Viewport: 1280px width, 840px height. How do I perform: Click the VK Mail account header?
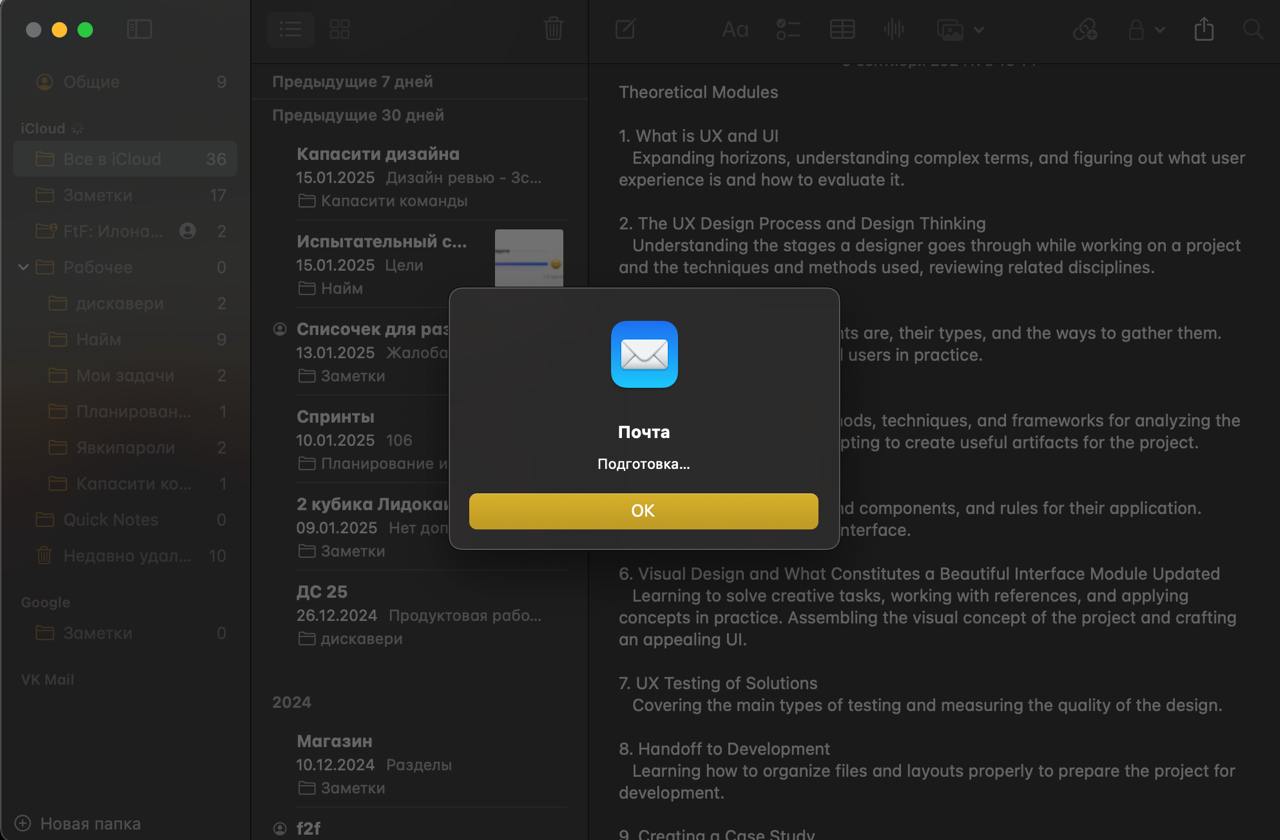[x=47, y=679]
